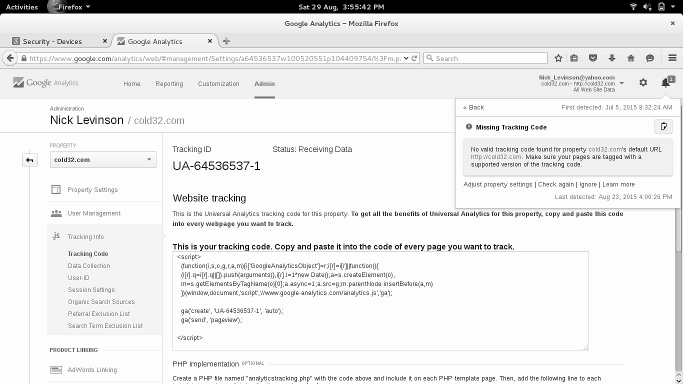Viewport: 683px width, 384px height.
Task: Click the notifications bell icon
Action: pos(667,82)
